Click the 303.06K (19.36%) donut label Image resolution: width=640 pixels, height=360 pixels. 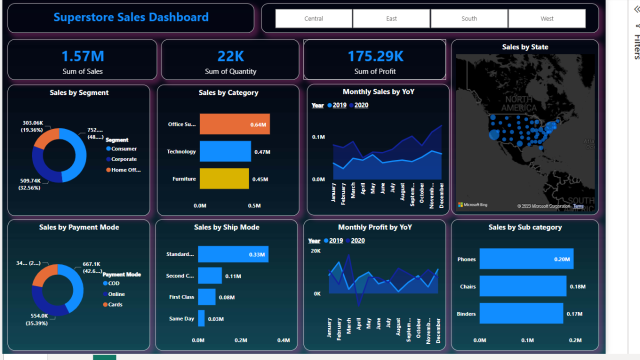coord(33,127)
